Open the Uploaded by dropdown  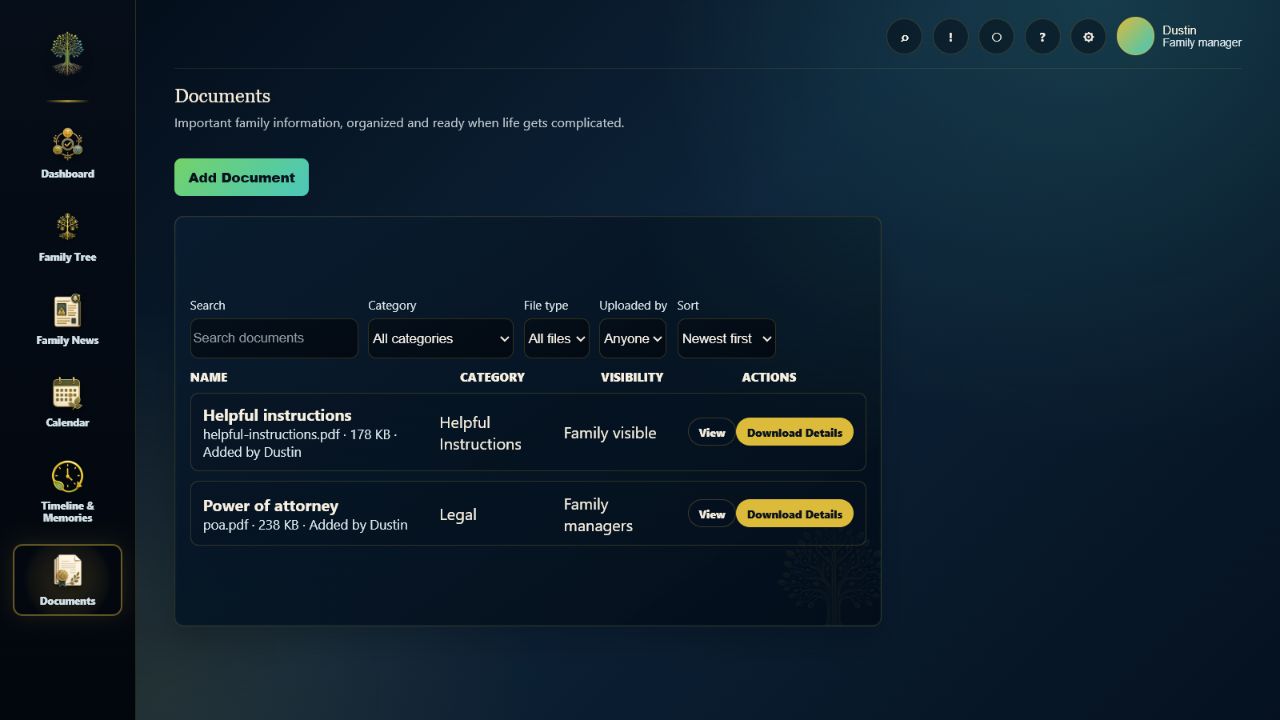click(x=632, y=338)
